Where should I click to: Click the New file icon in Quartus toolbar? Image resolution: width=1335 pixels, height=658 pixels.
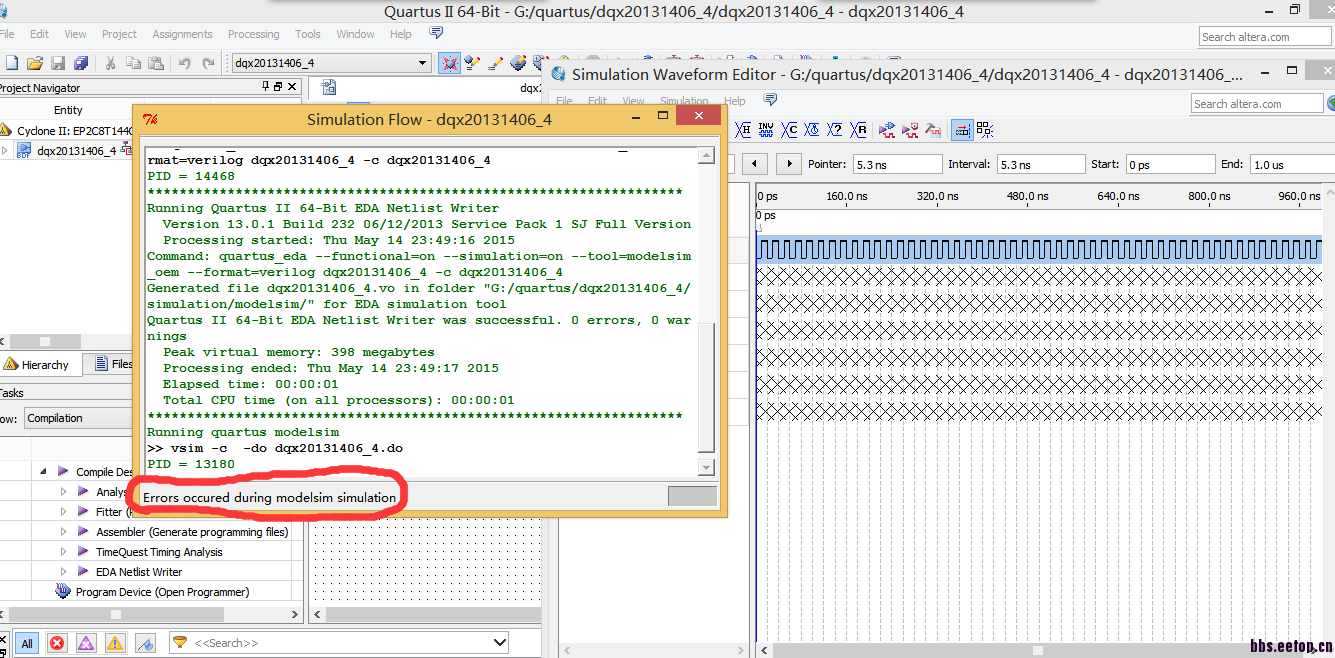pyautogui.click(x=12, y=63)
